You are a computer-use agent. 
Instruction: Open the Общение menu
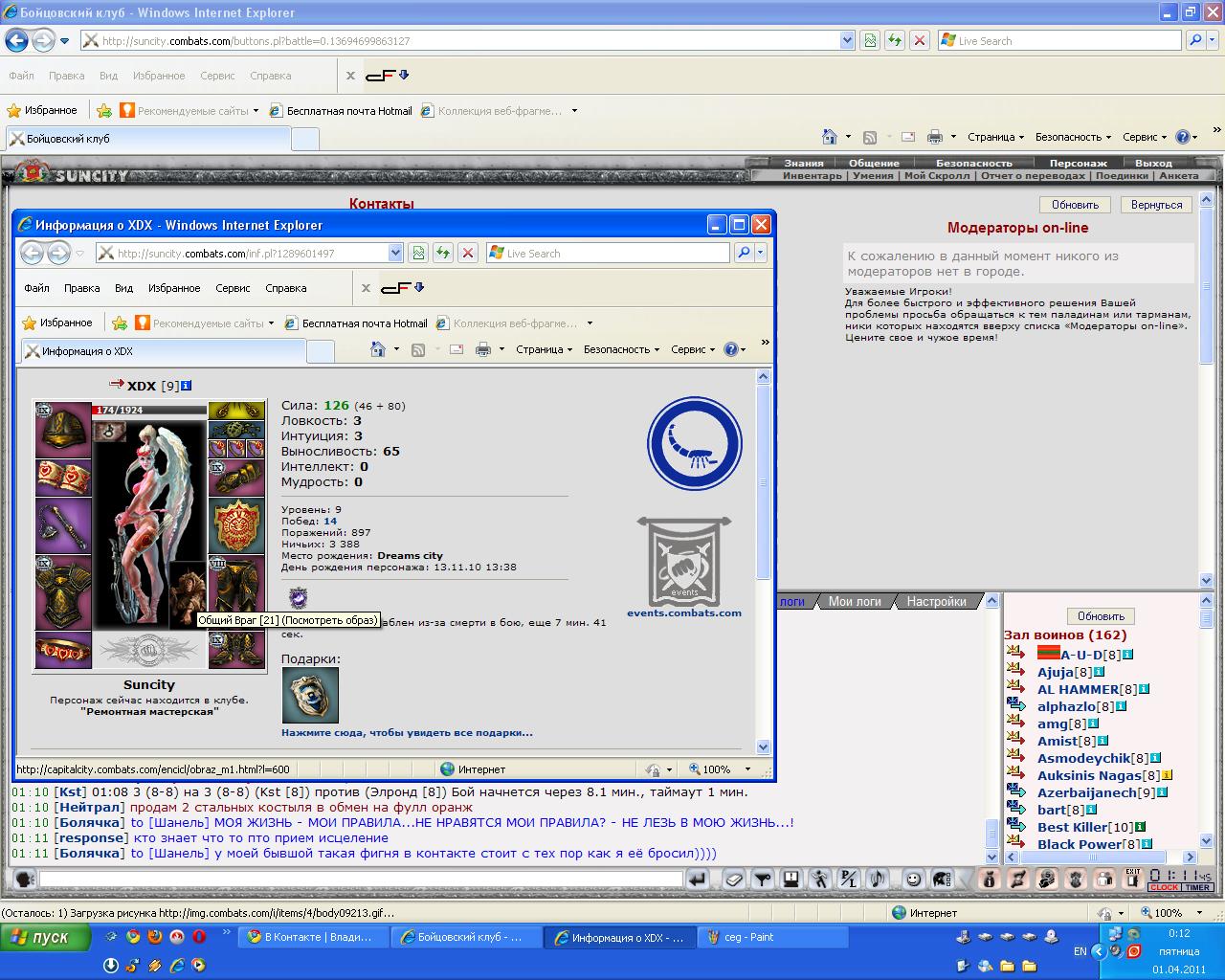coord(874,163)
